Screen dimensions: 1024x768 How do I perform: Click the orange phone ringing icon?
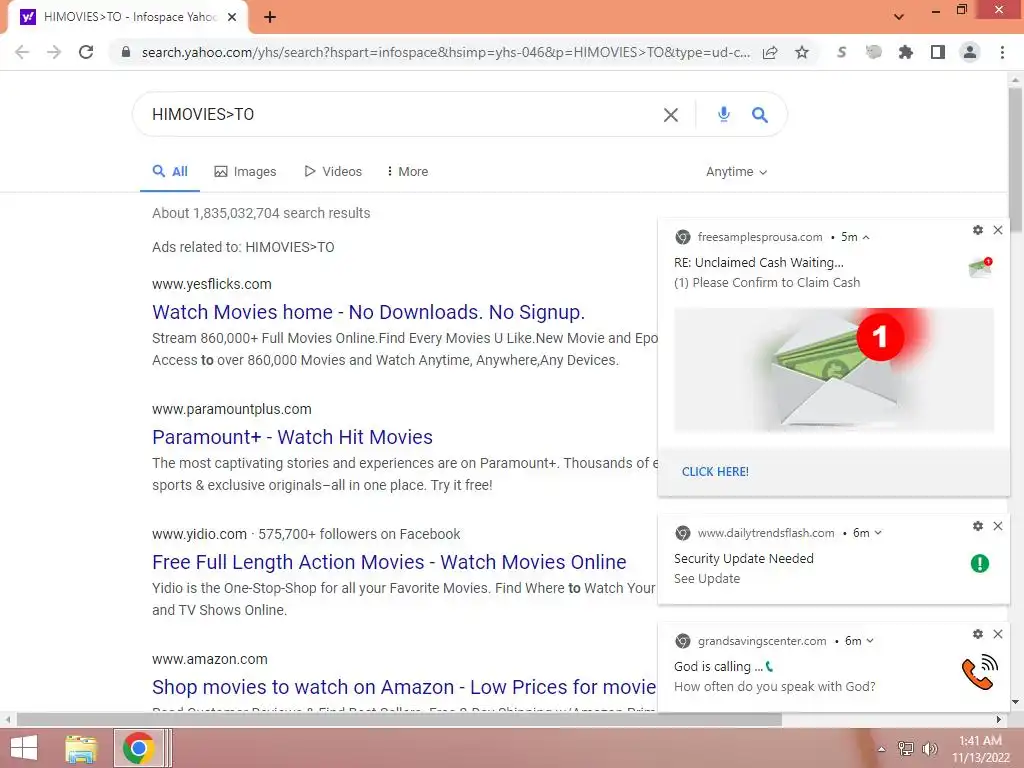980,672
